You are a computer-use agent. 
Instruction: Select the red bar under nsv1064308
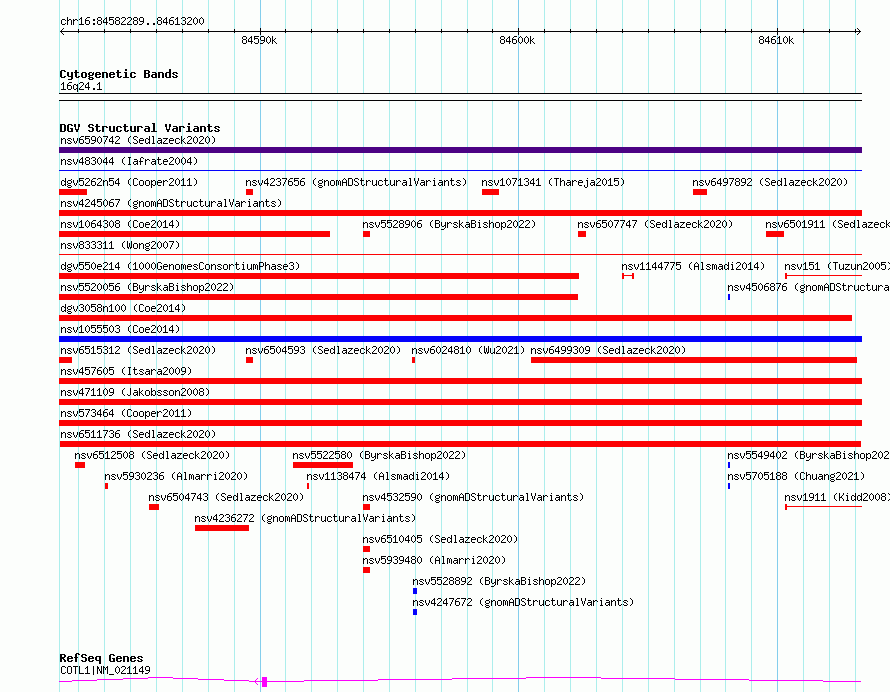(195, 234)
